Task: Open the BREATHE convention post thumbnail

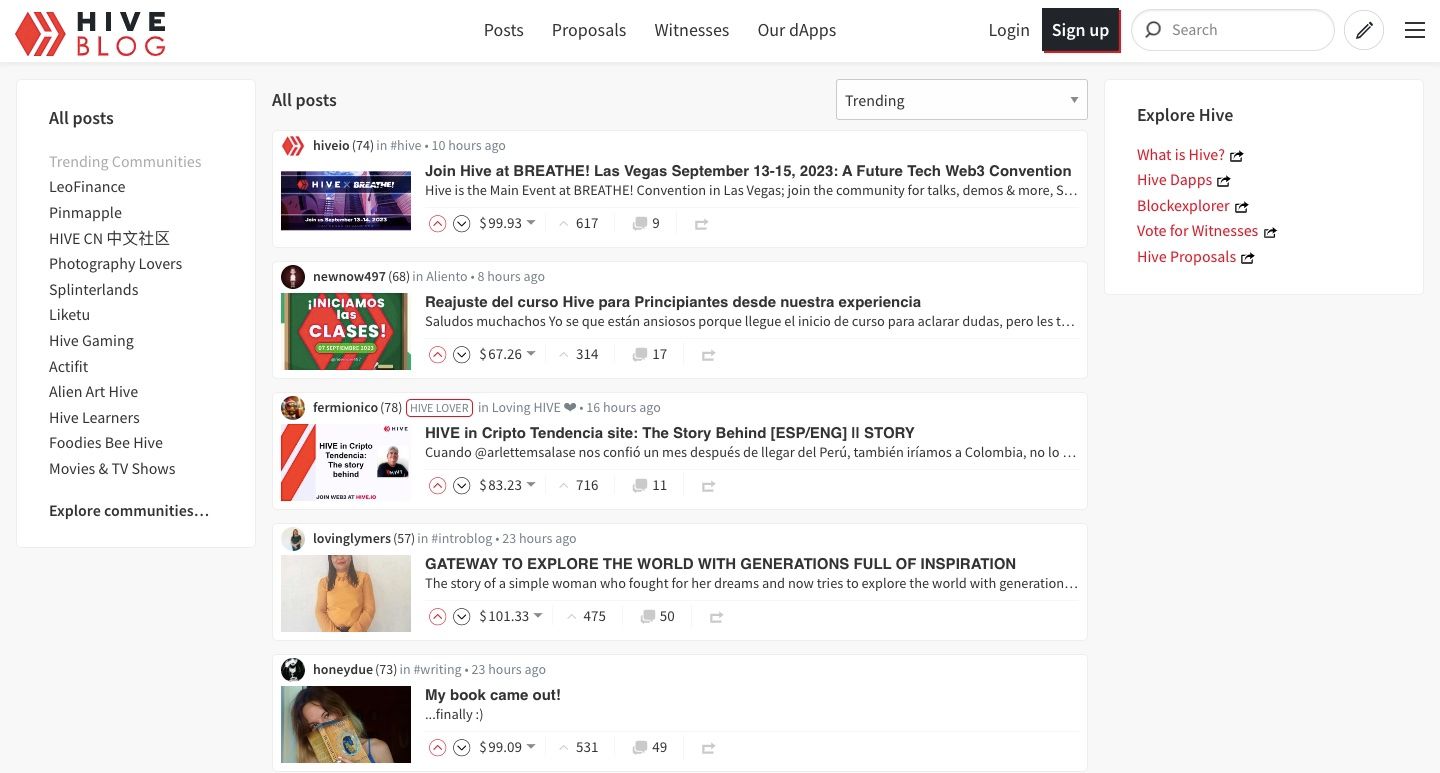Action: 346,200
